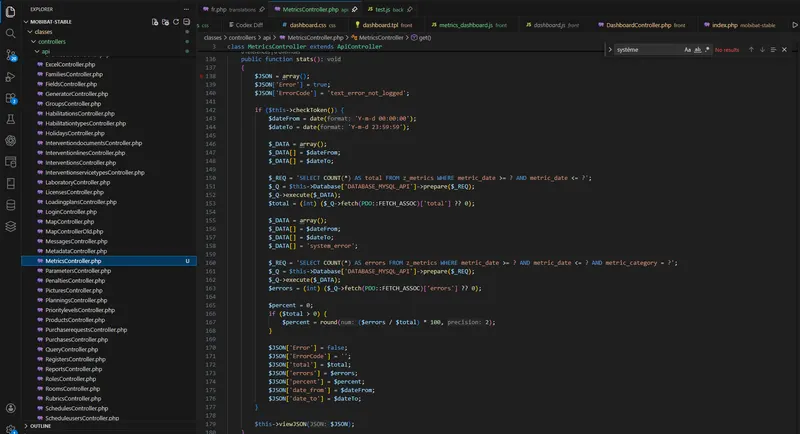
Task: Toggle find in selection icon
Action: click(773, 49)
